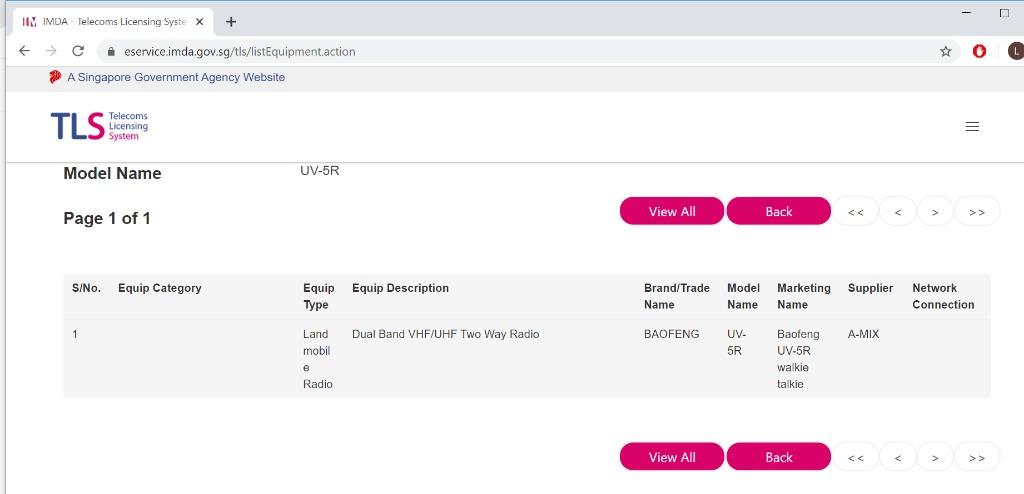Click the Singapore lion head icon

55,77
